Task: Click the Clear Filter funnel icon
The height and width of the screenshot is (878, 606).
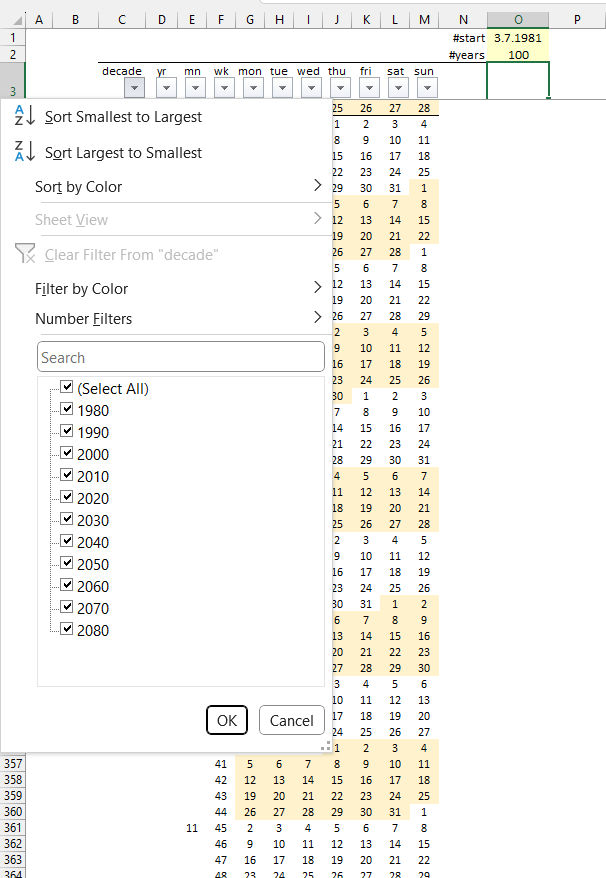Action: pyautogui.click(x=25, y=255)
